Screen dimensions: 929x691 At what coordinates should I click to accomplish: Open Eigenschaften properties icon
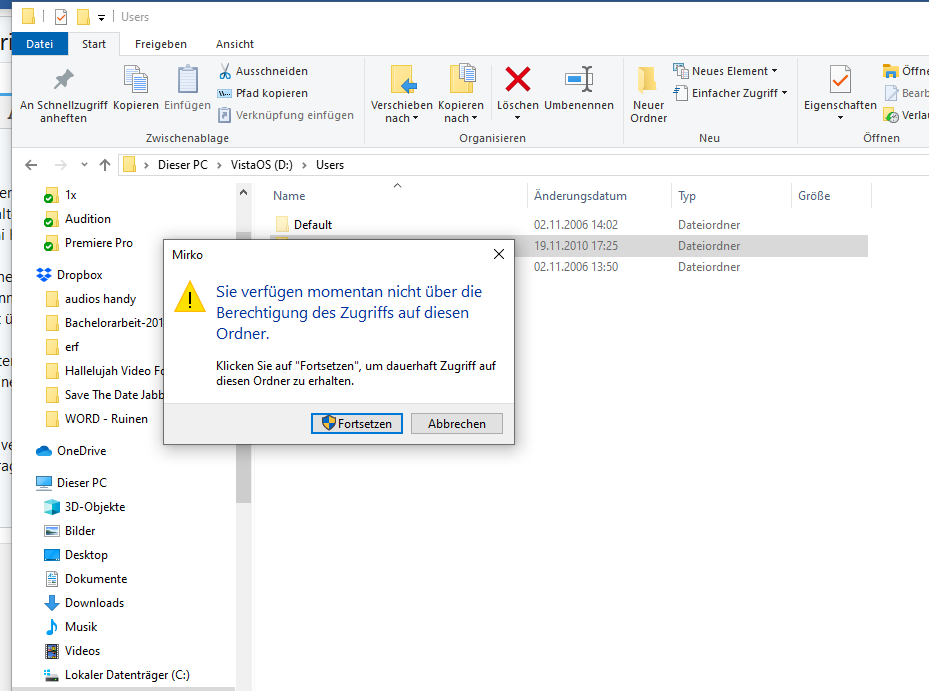[x=840, y=79]
